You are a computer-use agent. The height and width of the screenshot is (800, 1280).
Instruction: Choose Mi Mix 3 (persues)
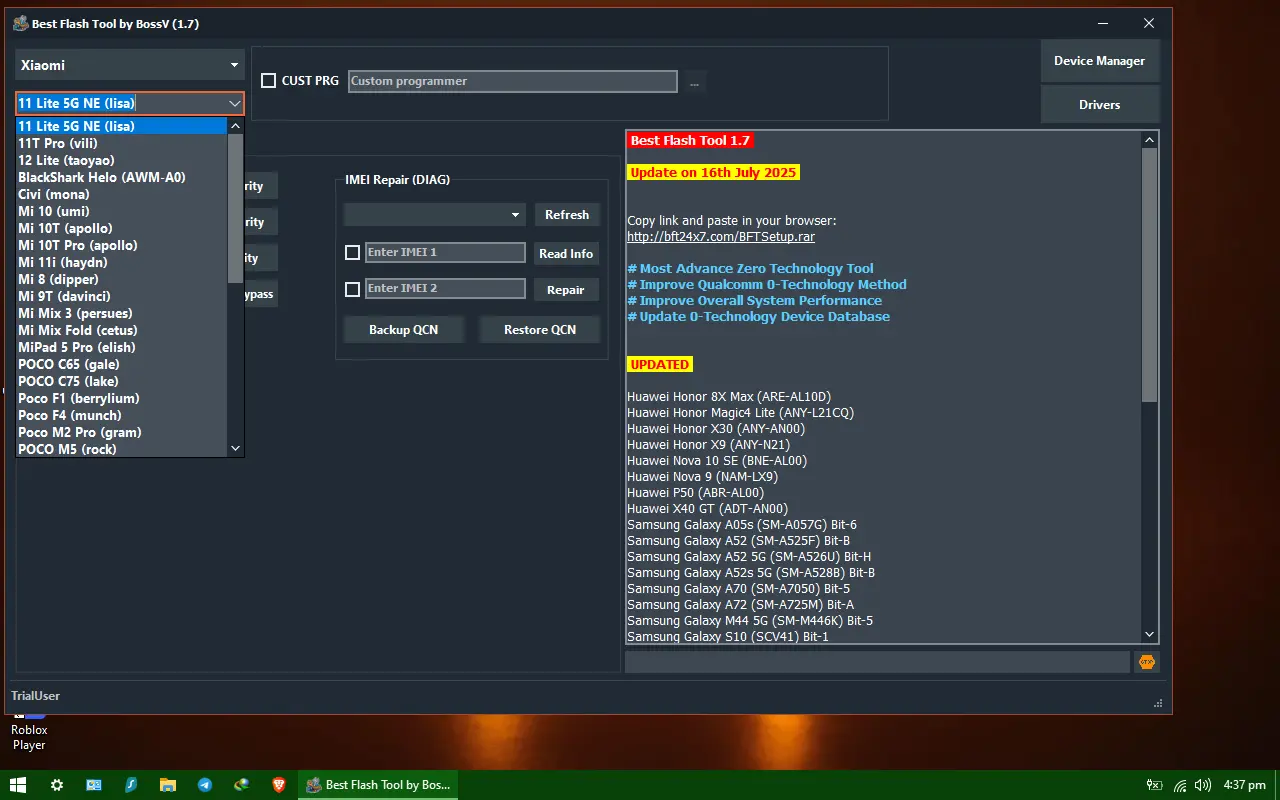(122, 313)
